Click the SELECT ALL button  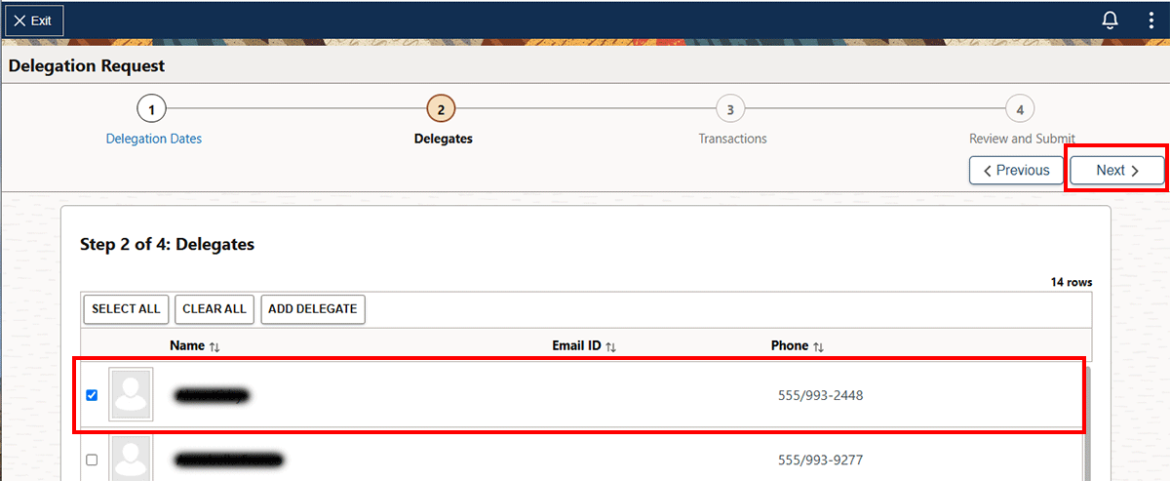click(126, 309)
